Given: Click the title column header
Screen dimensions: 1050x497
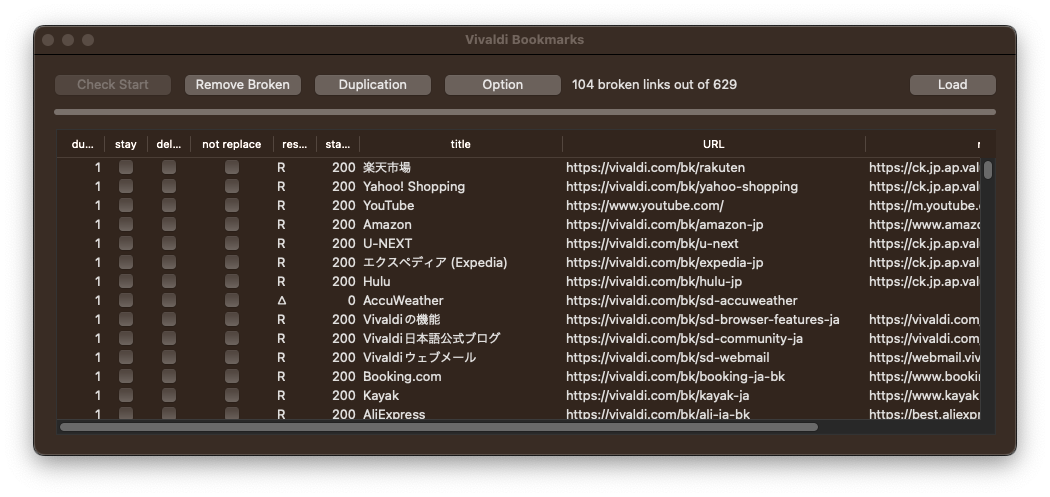Looking at the screenshot, I should coord(461,144).
